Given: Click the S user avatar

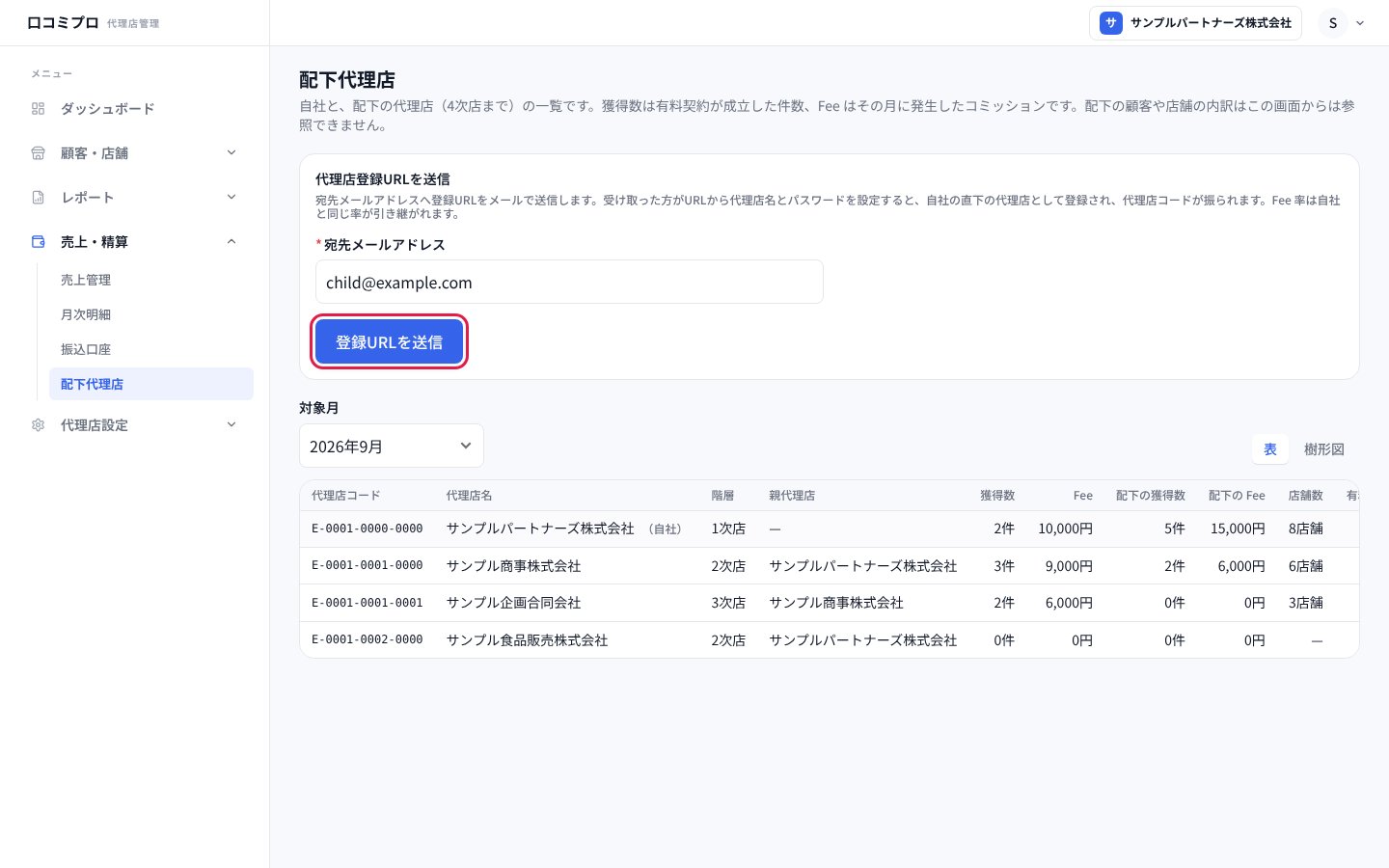Looking at the screenshot, I should (1333, 23).
